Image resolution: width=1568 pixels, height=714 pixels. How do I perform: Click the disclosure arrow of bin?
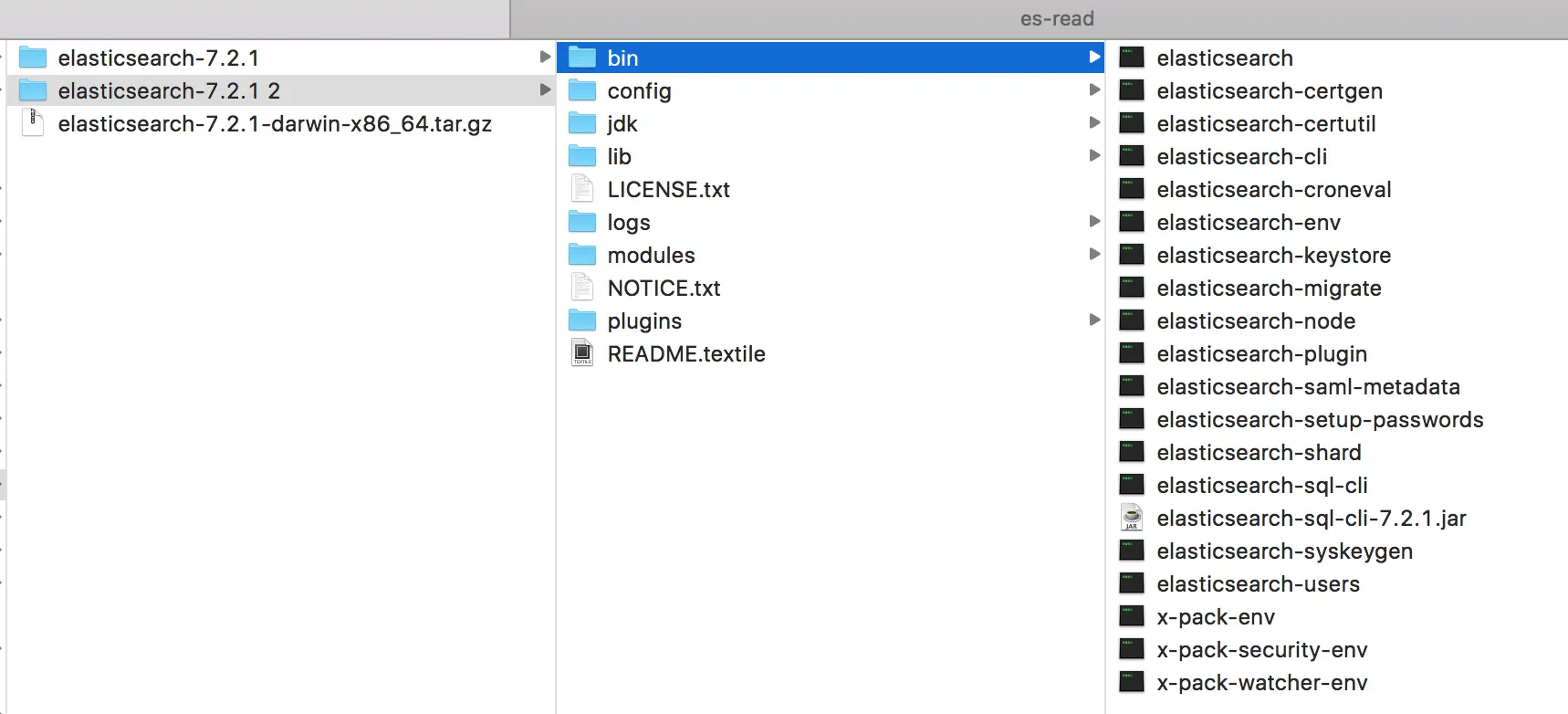coord(1094,57)
